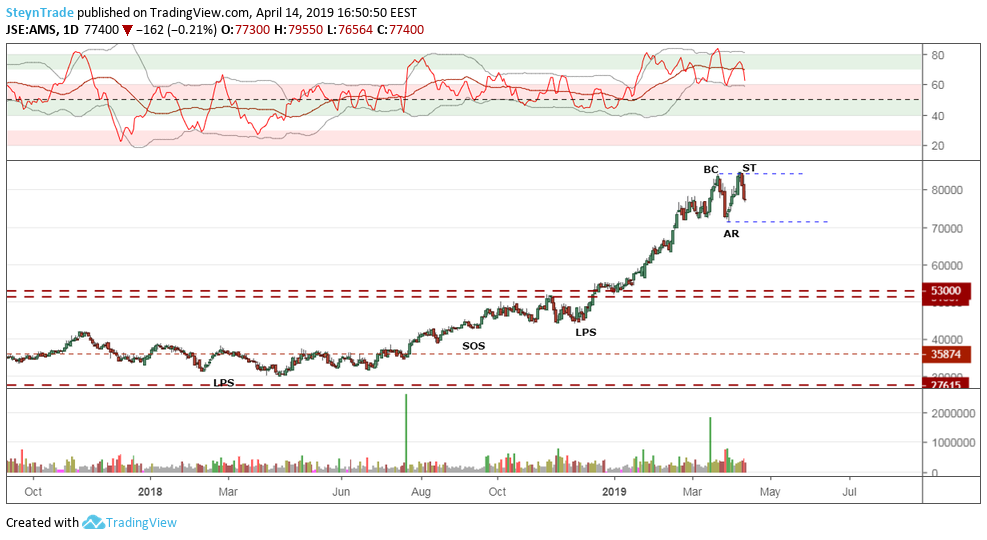Viewport: 987px width, 540px height.
Task: Open the SteynTrade author link
Action: 40,13
